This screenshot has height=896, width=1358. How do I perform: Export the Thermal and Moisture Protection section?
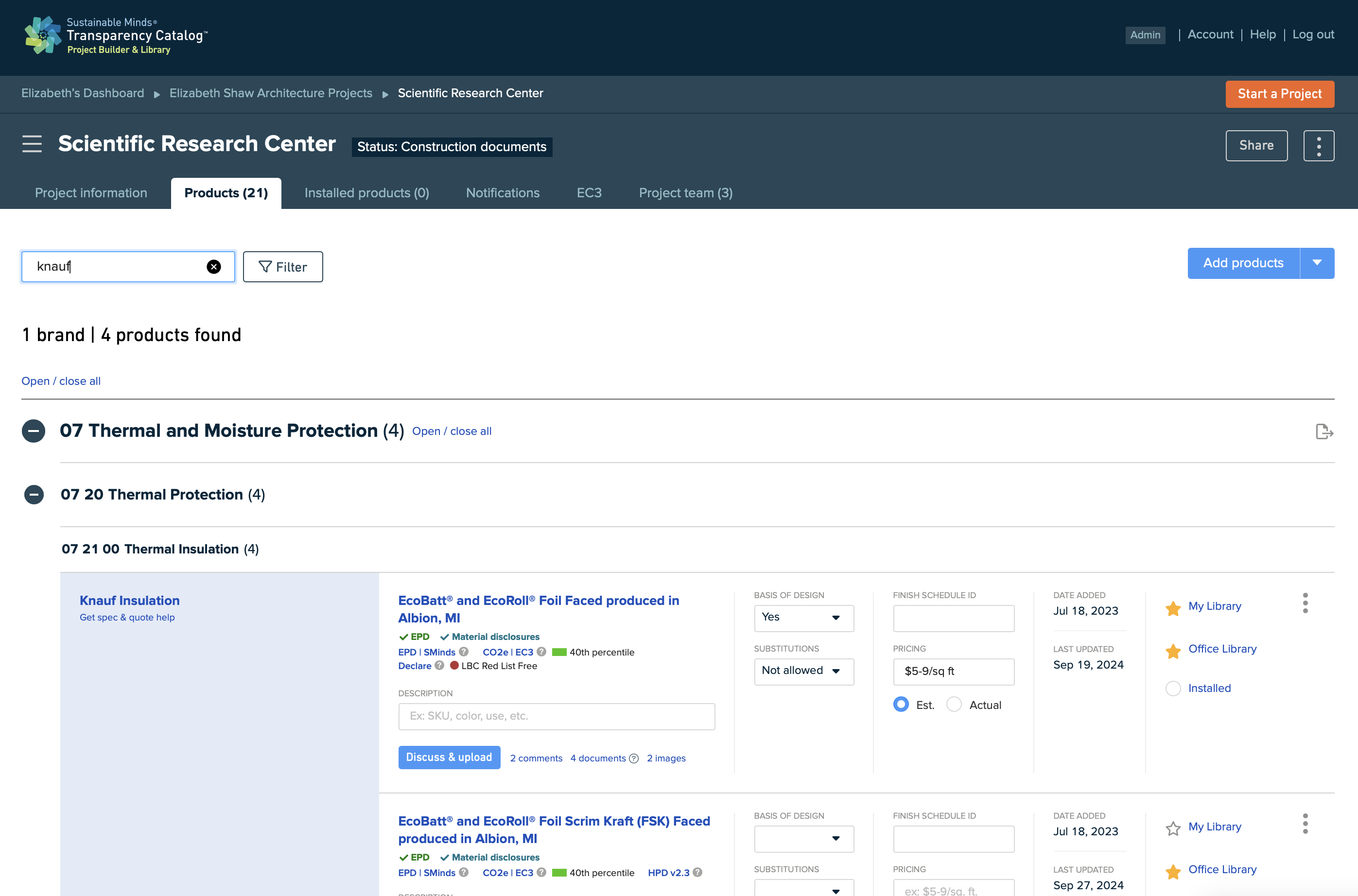click(1323, 431)
